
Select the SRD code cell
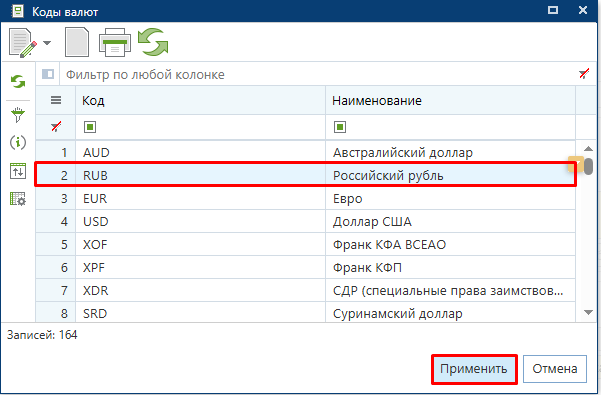click(x=200, y=313)
